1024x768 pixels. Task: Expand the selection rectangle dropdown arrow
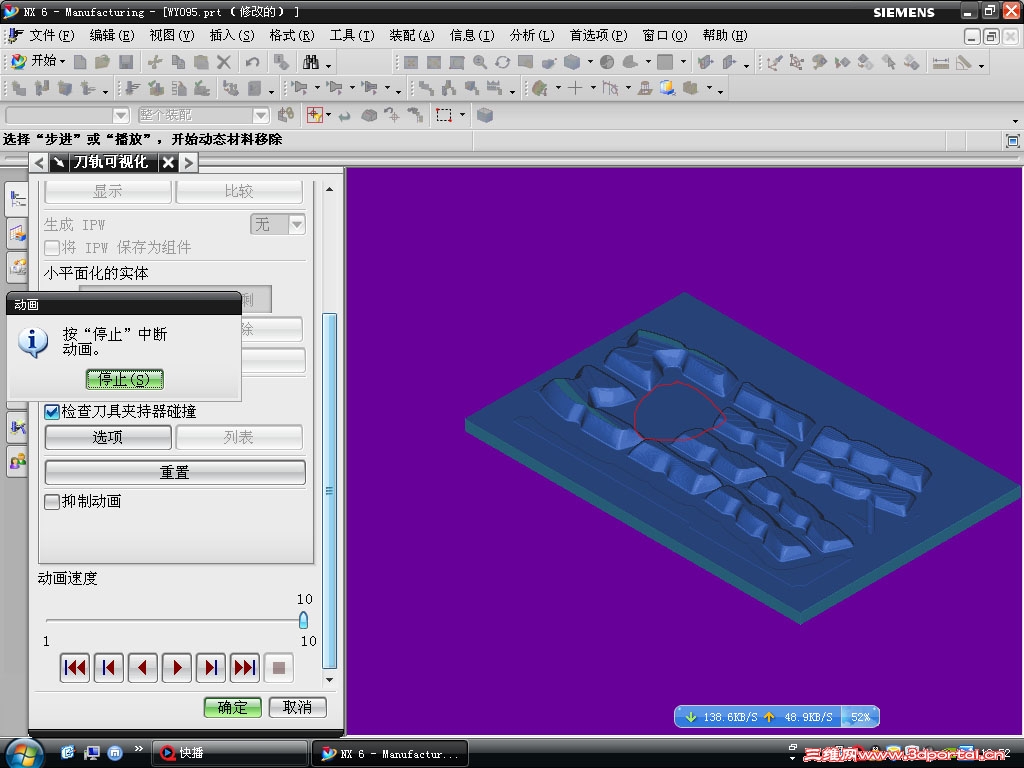click(462, 116)
